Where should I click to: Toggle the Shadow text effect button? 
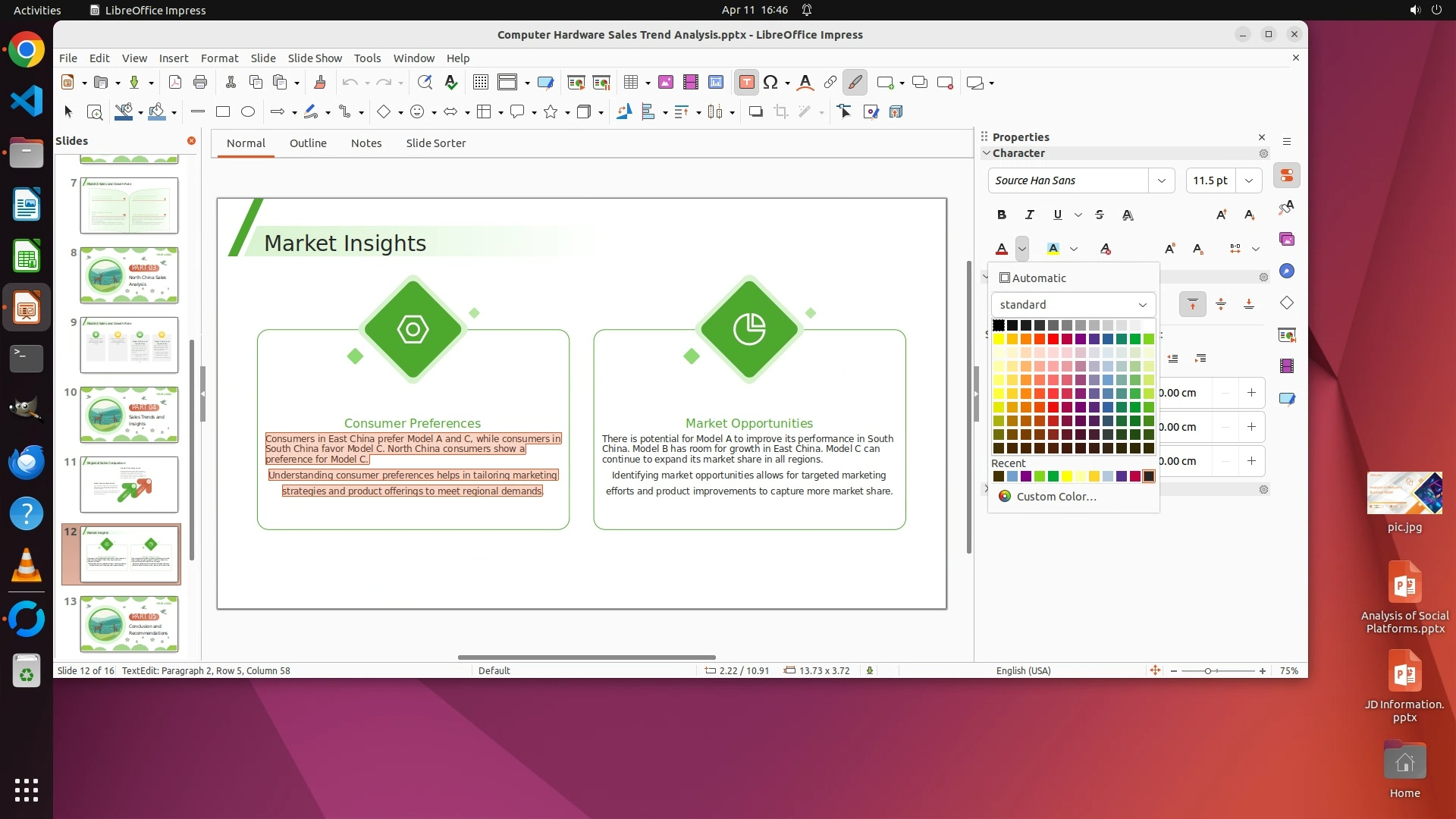1128,215
